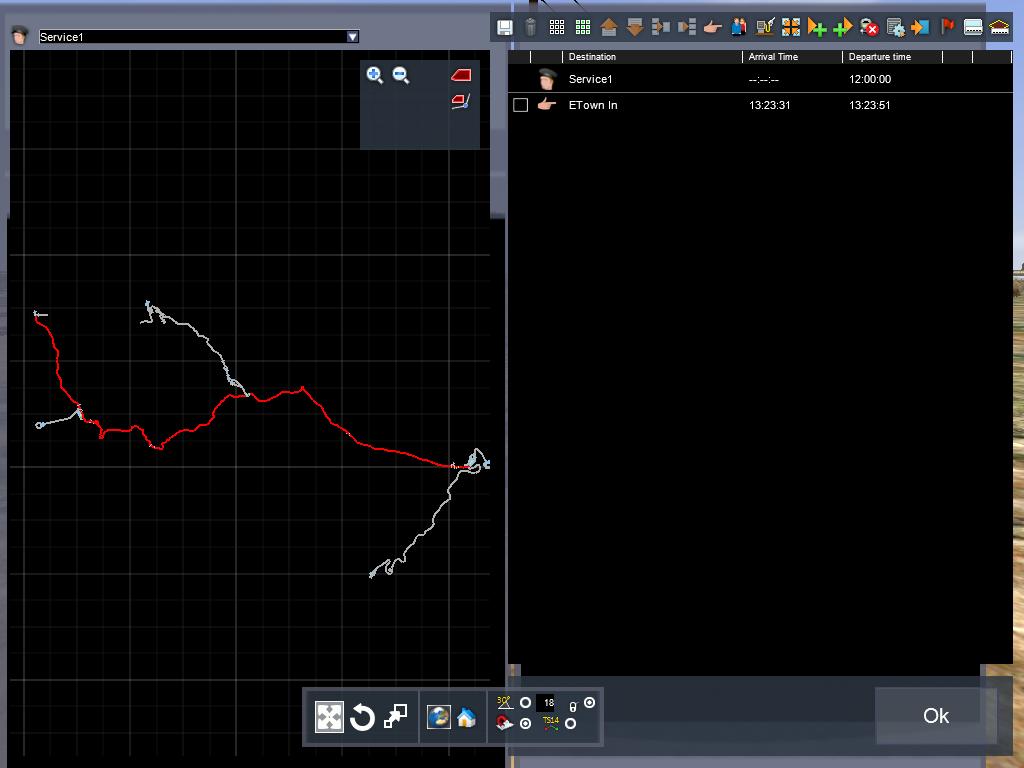Screen dimensions: 1024x768
Task: Select the radio button next to TS14 icon
Action: (571, 724)
